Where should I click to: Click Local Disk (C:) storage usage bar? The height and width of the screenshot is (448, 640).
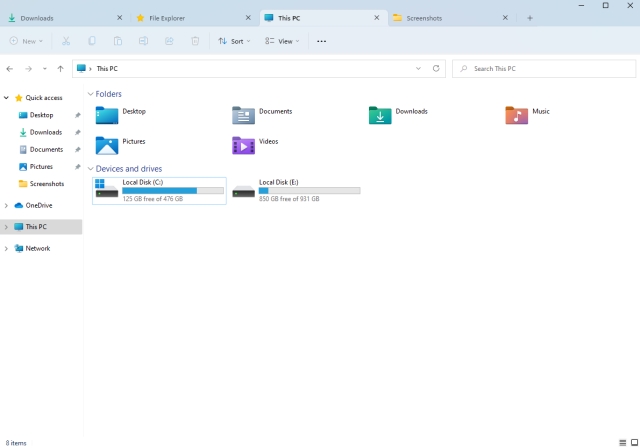point(173,191)
